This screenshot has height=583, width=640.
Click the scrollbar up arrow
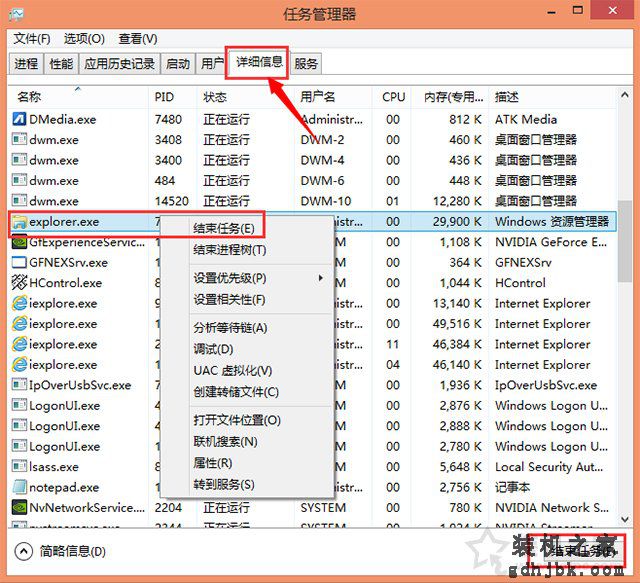pyautogui.click(x=624, y=95)
